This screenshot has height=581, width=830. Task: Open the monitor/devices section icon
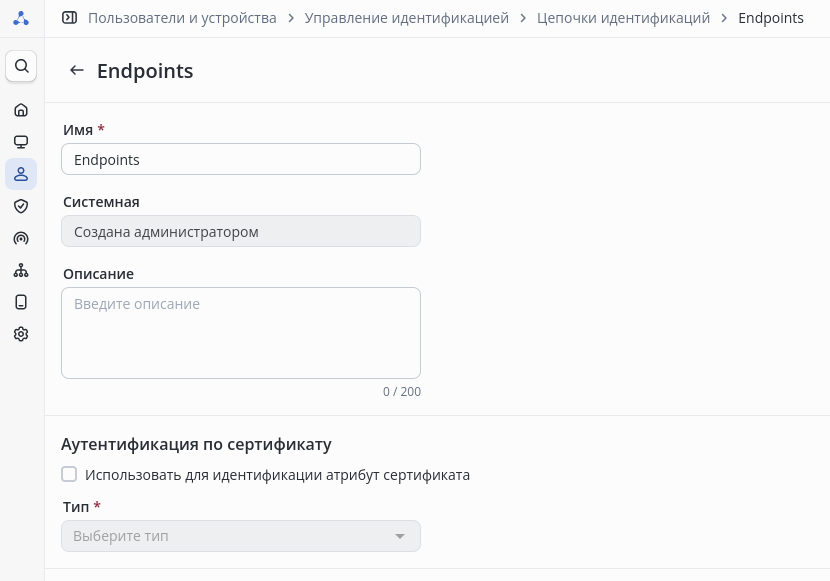(x=21, y=142)
